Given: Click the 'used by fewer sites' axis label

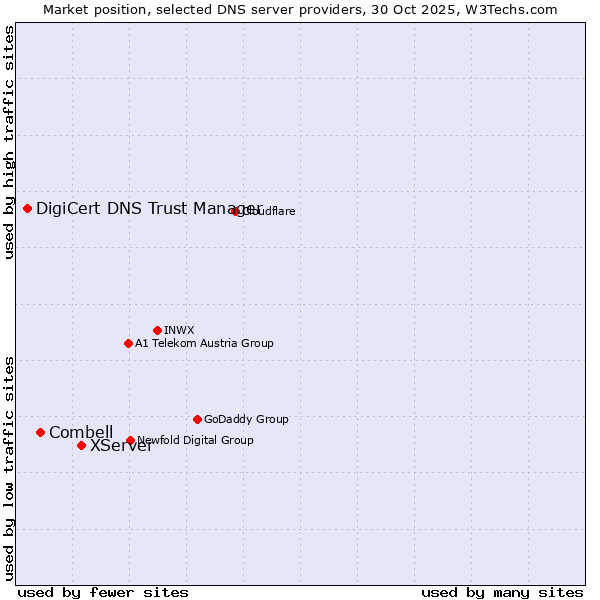Looking at the screenshot, I should click(x=103, y=592).
